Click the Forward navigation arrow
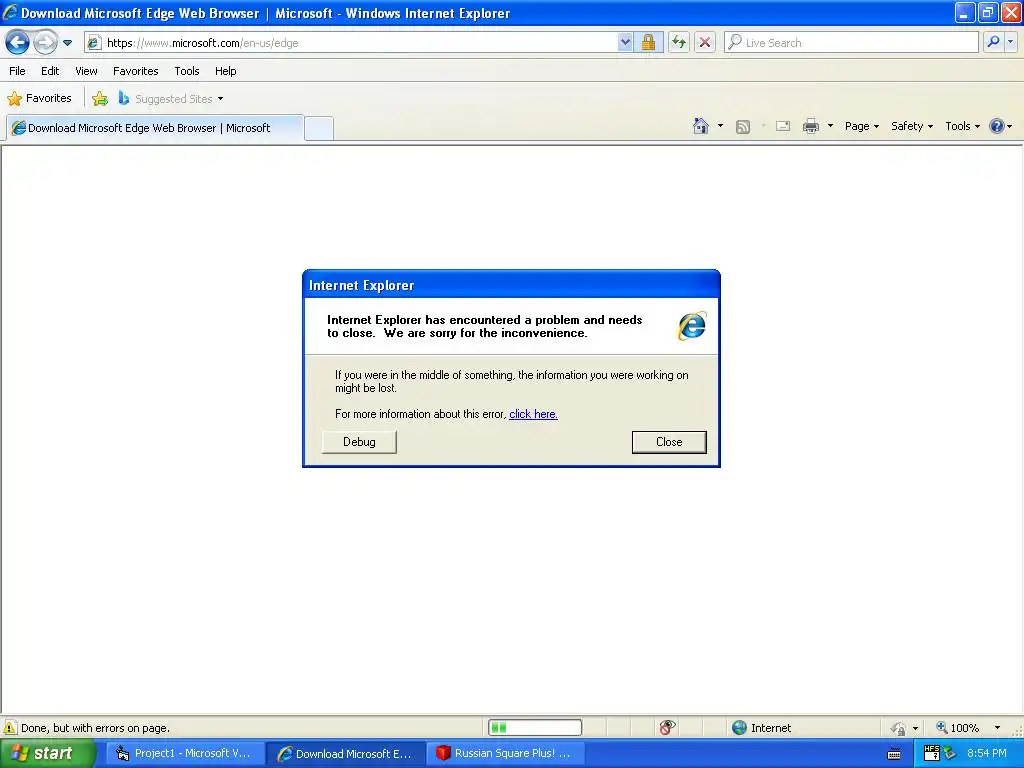The height and width of the screenshot is (768, 1024). click(x=45, y=43)
